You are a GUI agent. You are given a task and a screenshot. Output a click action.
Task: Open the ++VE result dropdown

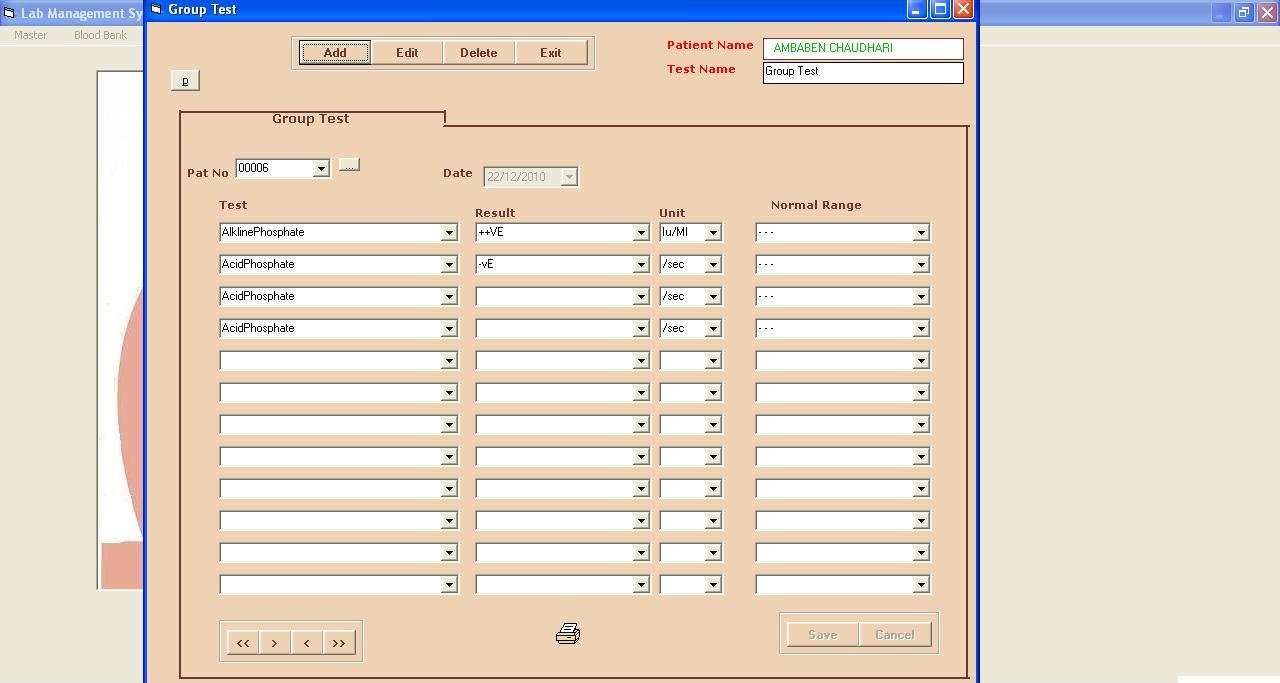641,233
